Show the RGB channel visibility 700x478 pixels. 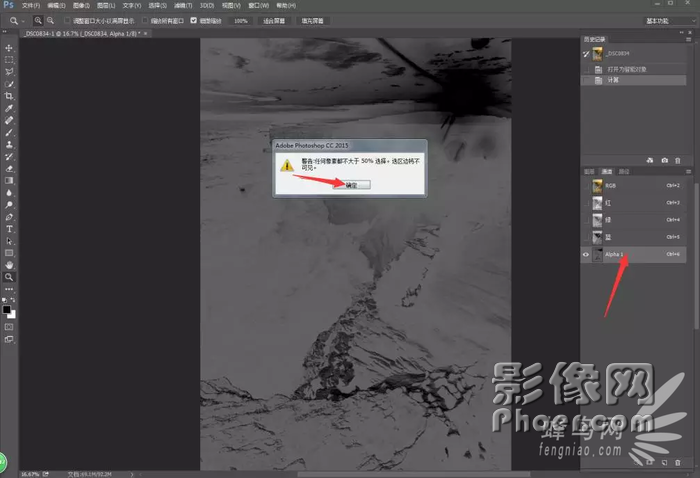pos(586,186)
